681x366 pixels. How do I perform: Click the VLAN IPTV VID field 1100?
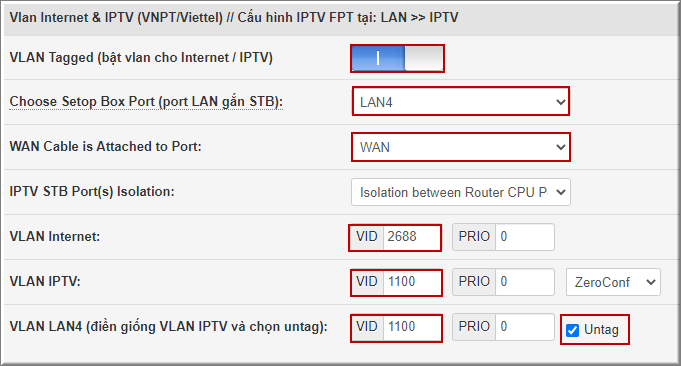tap(412, 282)
